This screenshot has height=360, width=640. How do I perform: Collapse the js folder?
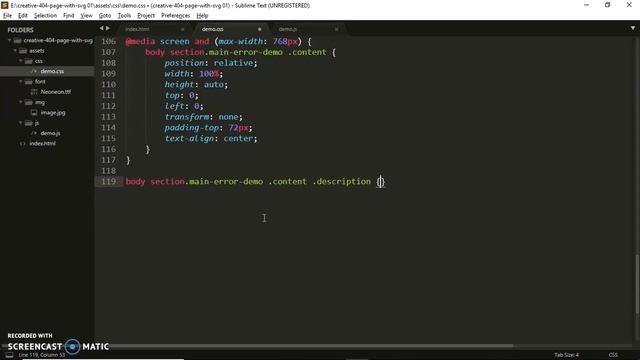click(20, 123)
